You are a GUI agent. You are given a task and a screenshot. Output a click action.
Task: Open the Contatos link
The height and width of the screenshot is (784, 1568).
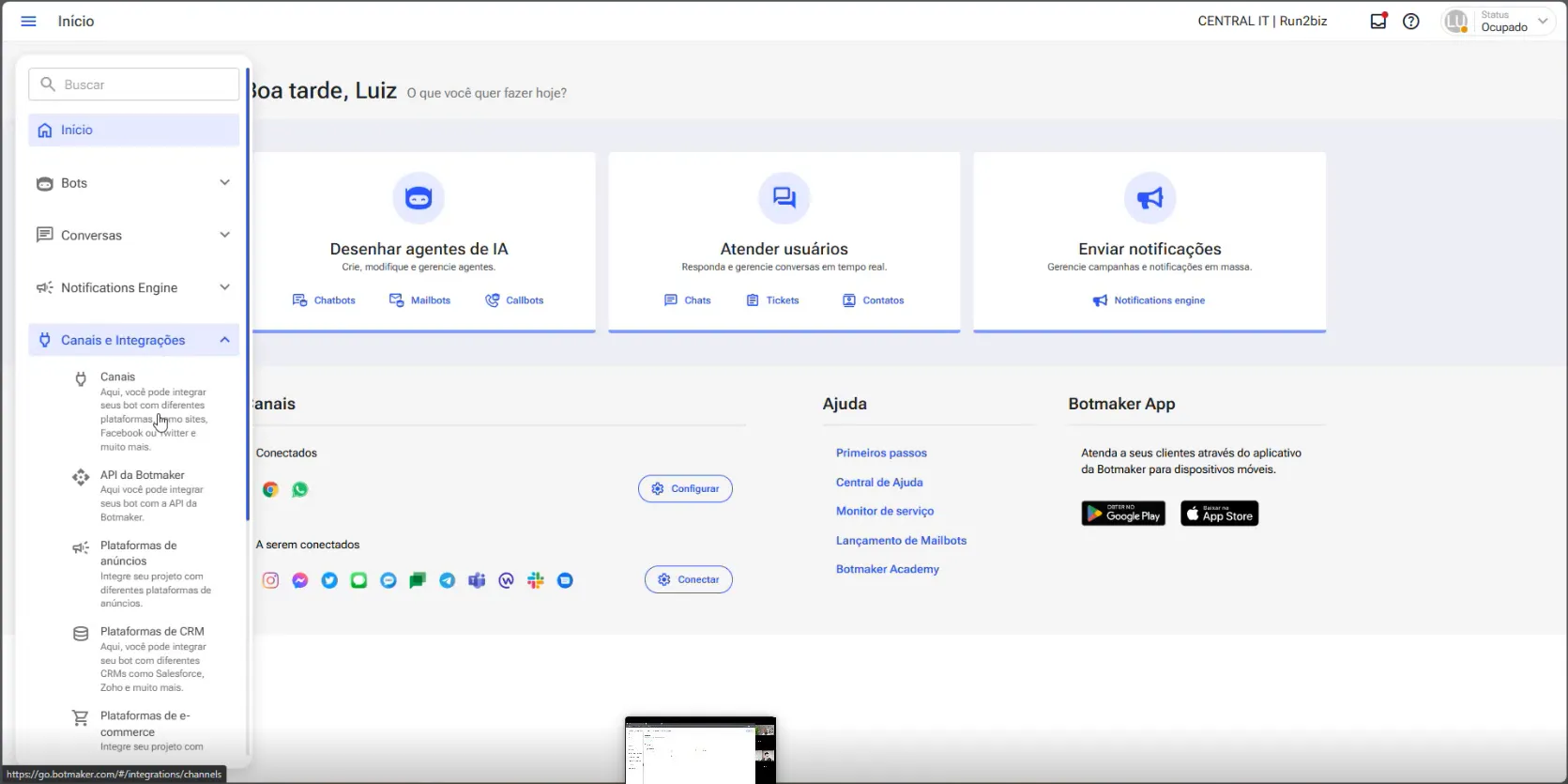coord(873,300)
